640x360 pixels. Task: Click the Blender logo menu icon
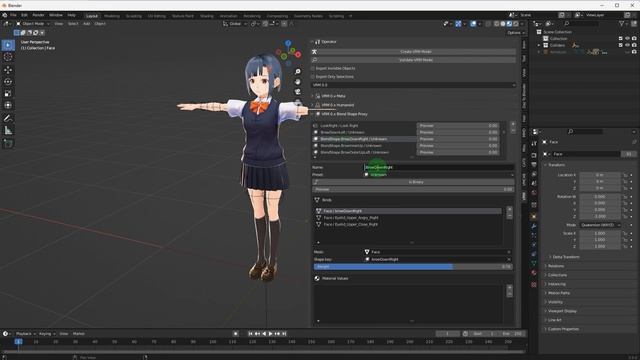point(4,15)
